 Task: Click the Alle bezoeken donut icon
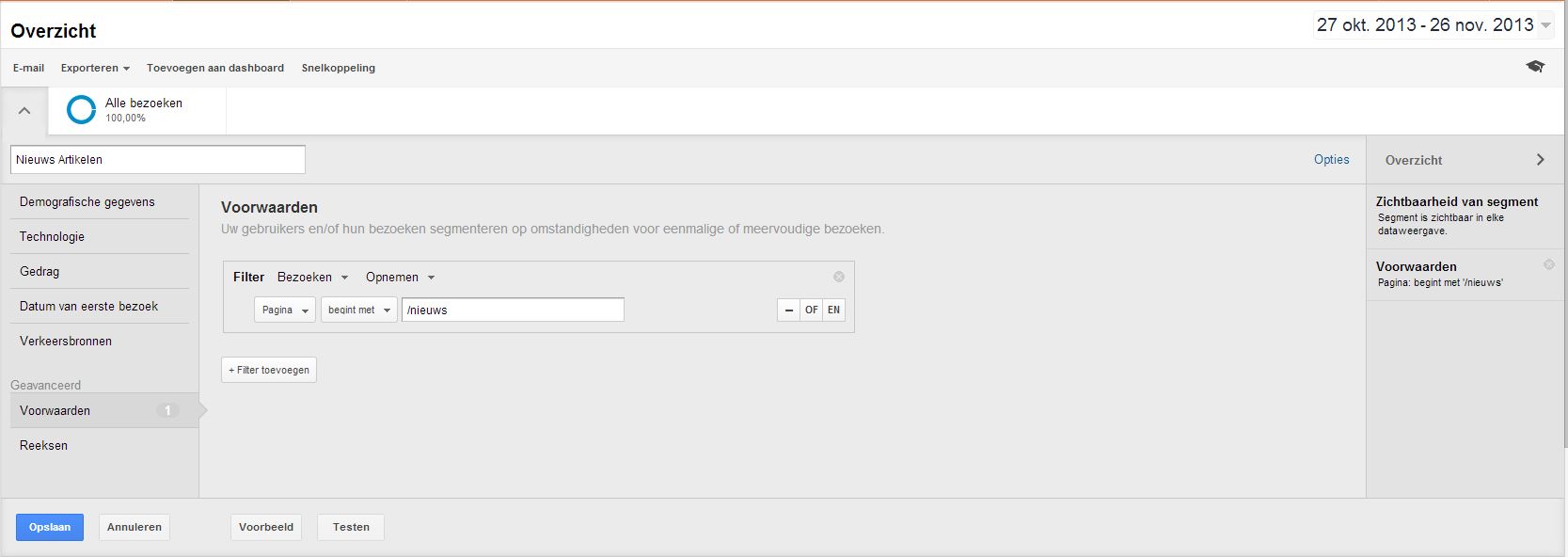(x=82, y=110)
